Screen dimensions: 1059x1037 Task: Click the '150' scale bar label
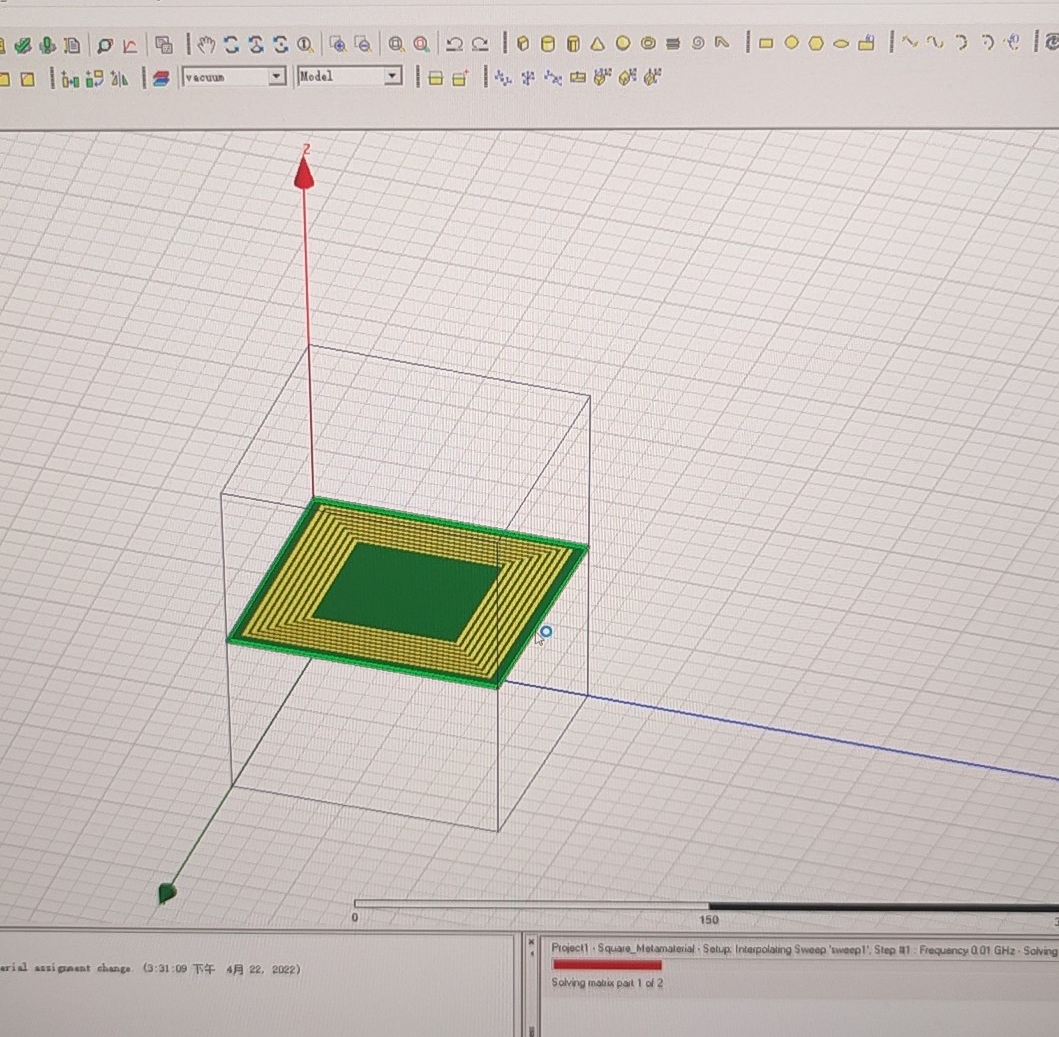pos(708,920)
